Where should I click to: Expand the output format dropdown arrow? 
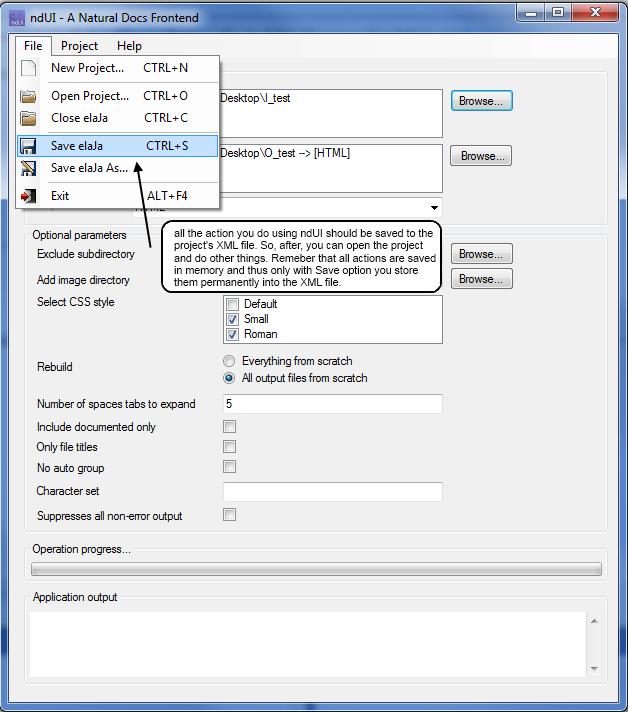click(433, 208)
